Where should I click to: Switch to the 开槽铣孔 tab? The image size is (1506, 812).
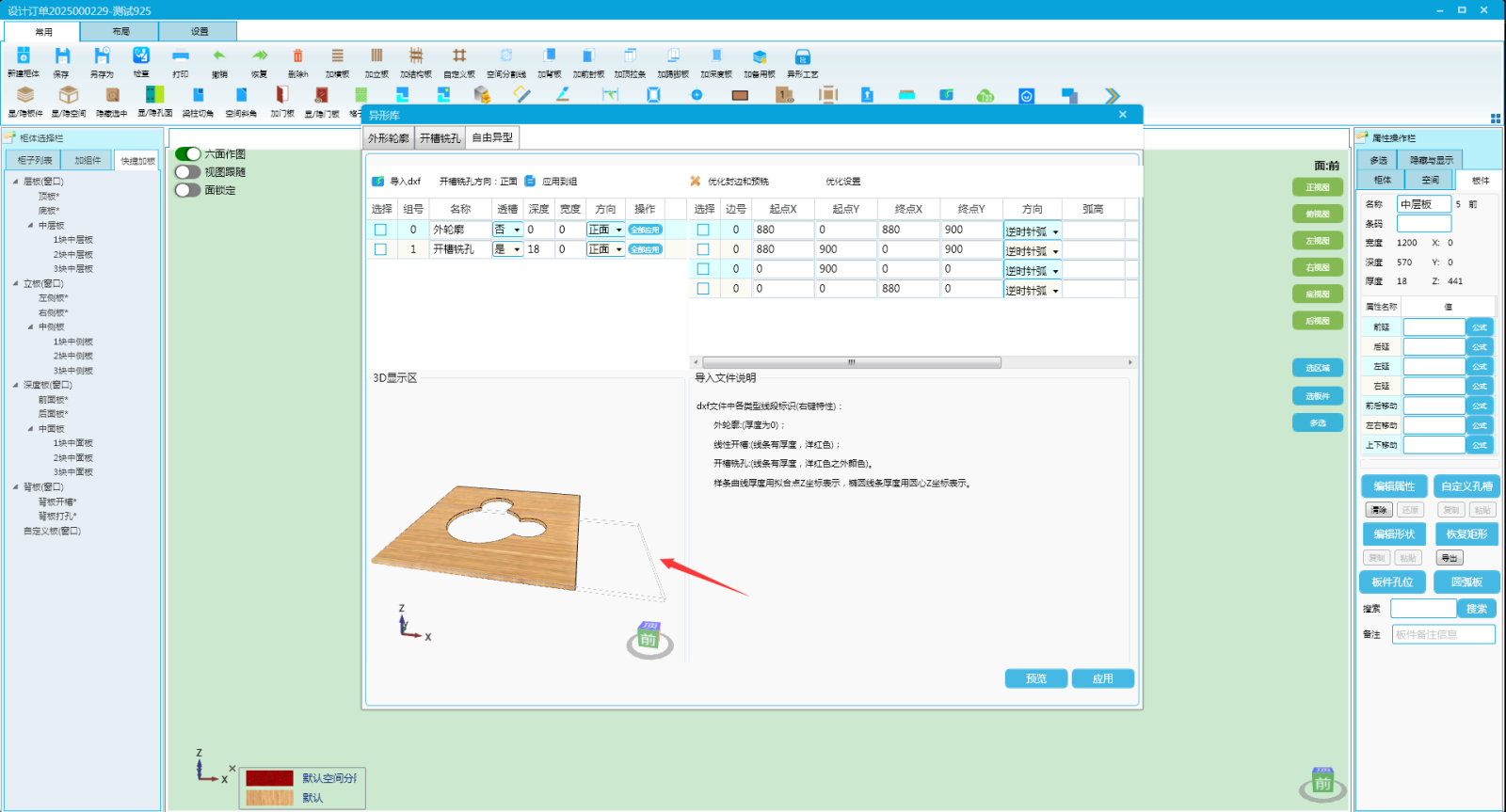(440, 138)
